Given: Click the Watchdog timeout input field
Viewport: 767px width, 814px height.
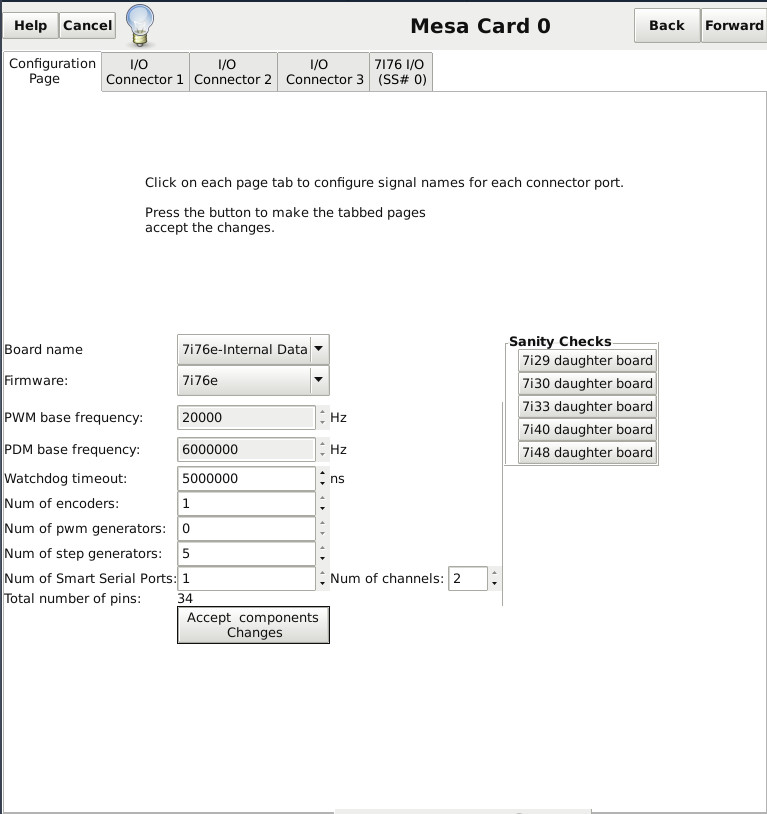Looking at the screenshot, I should [246, 479].
